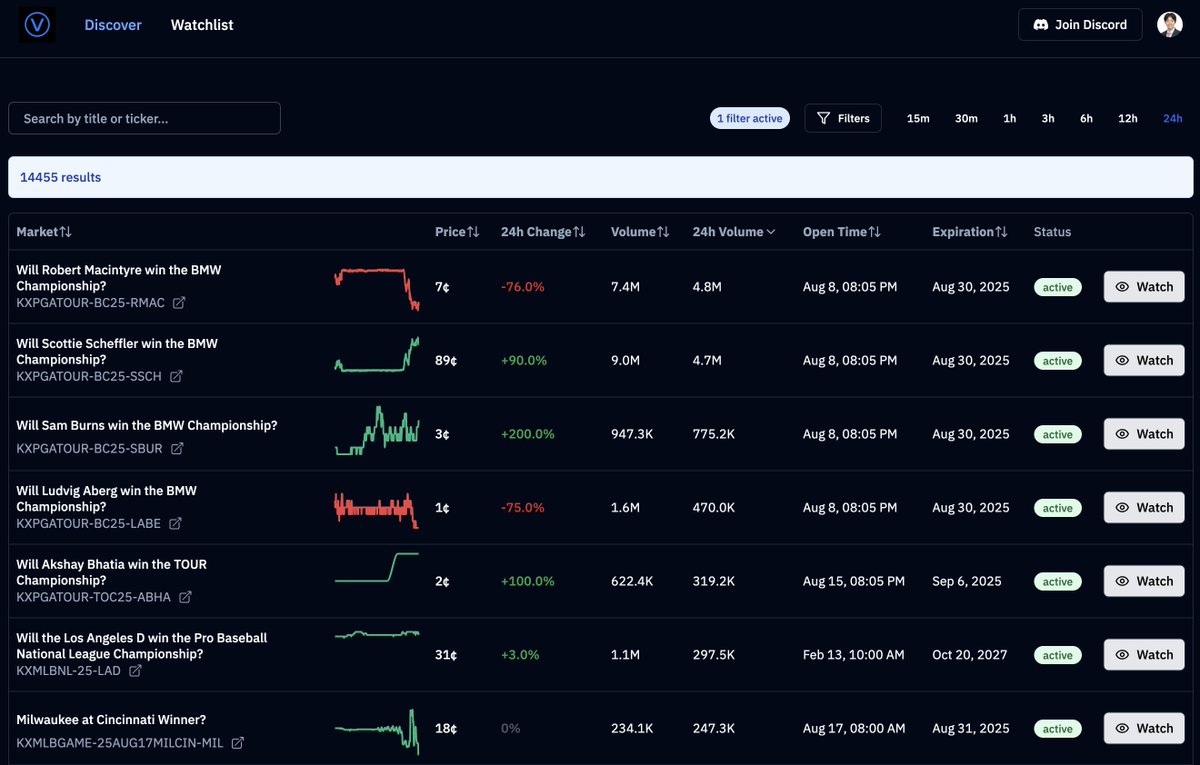Click the Join Discord button

pyautogui.click(x=1080, y=25)
